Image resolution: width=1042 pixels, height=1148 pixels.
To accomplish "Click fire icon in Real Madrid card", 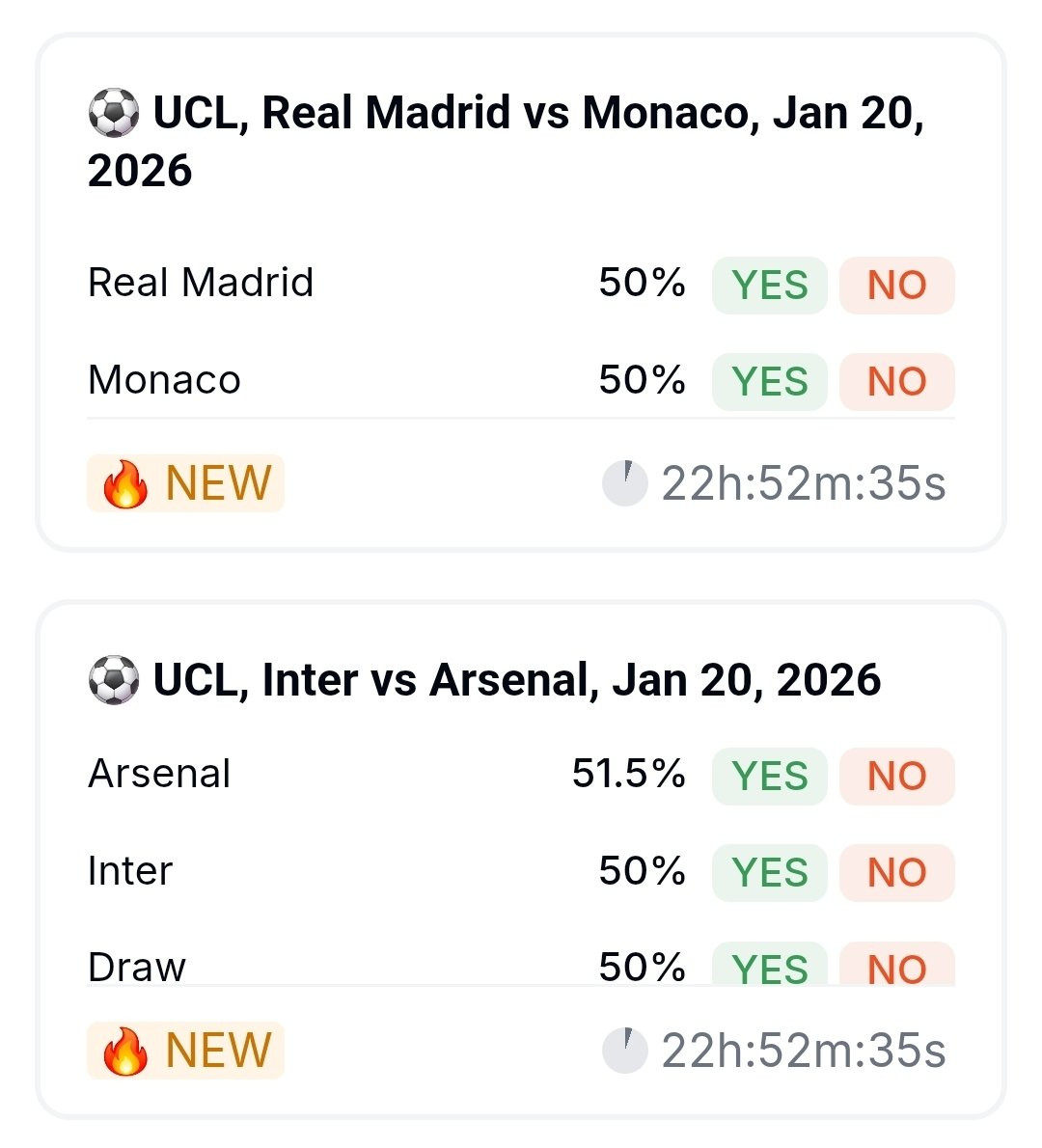I will (124, 483).
